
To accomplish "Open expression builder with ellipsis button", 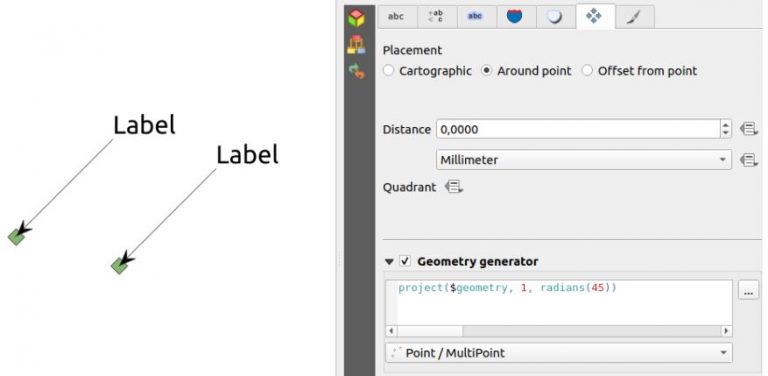I will pos(748,291).
